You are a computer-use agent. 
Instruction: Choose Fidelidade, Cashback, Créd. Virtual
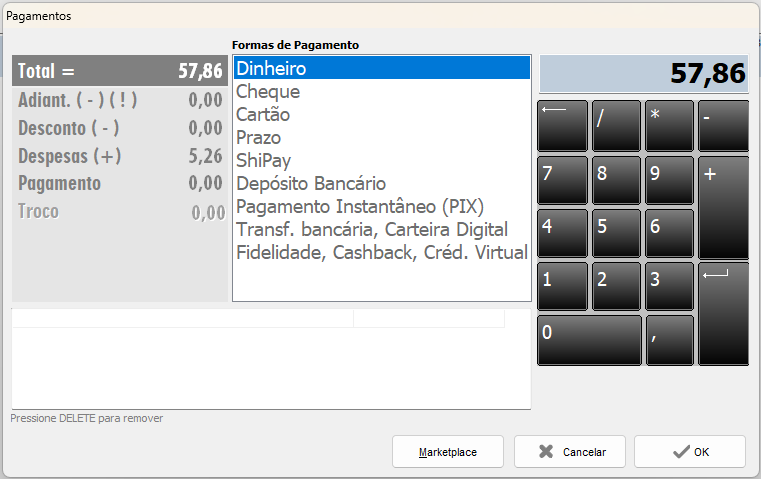[381, 253]
